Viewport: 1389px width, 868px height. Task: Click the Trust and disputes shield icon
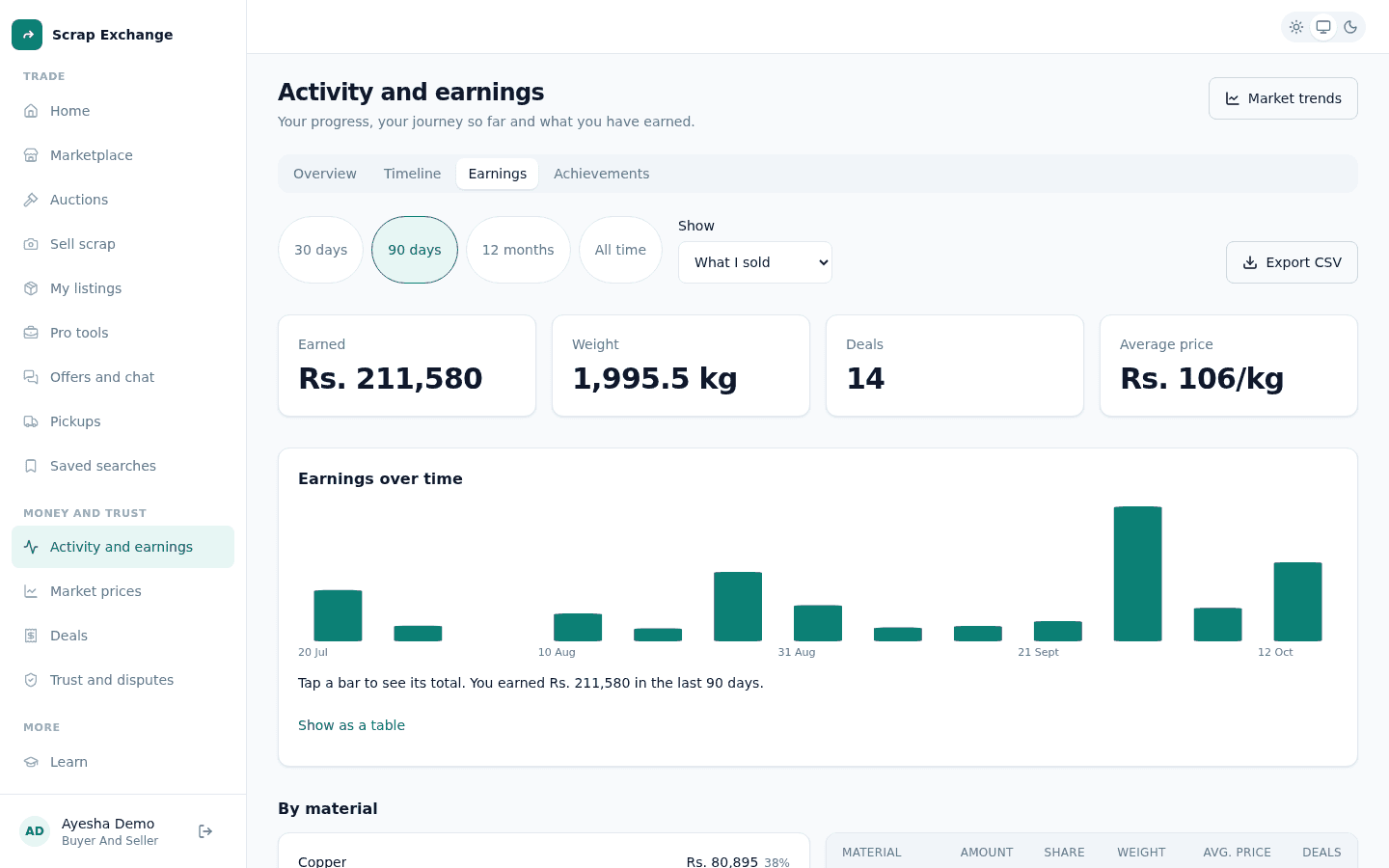click(31, 680)
